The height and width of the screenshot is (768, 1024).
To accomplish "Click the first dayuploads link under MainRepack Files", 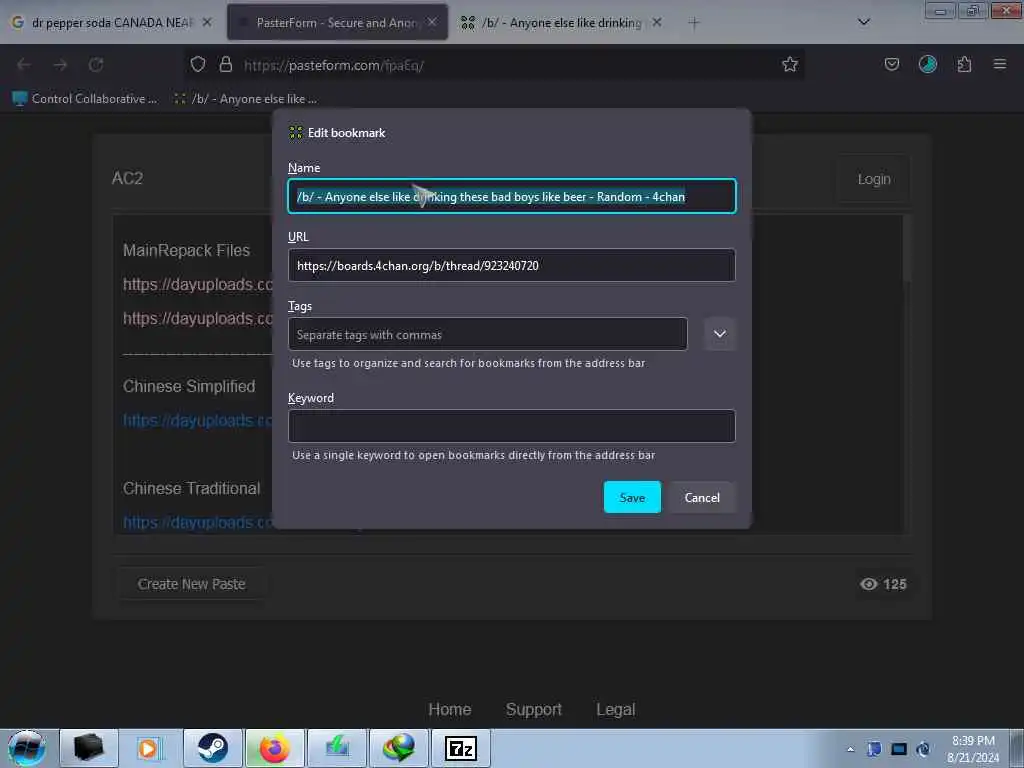I will tap(197, 285).
